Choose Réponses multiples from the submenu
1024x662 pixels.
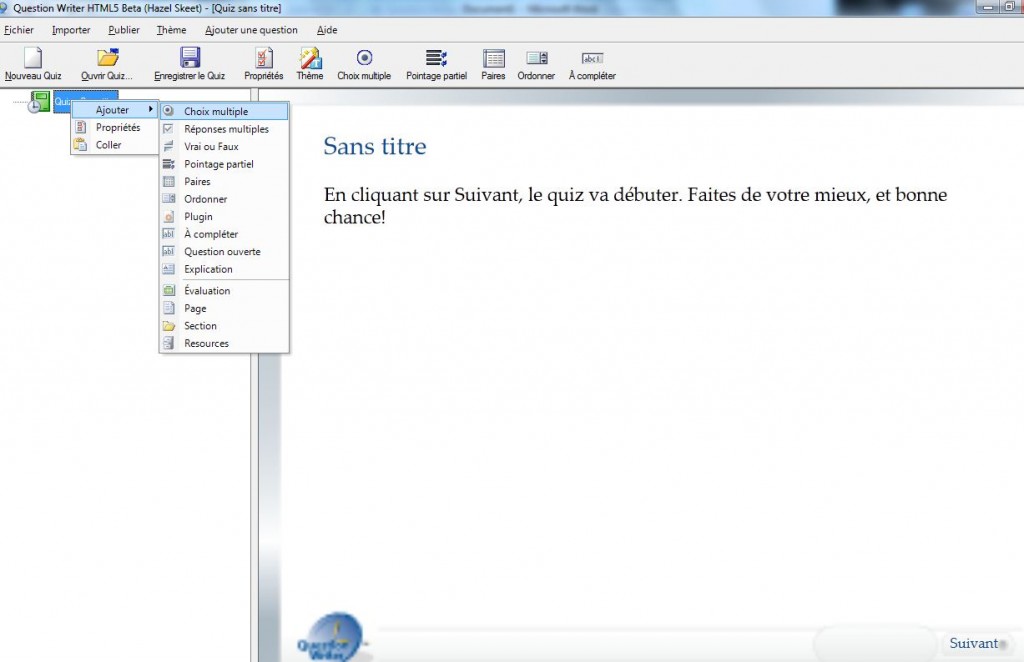(x=222, y=129)
